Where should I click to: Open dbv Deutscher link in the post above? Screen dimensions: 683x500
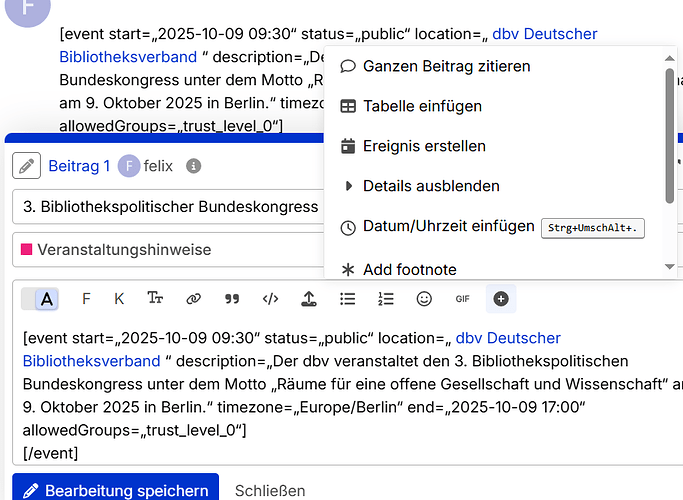(544, 34)
